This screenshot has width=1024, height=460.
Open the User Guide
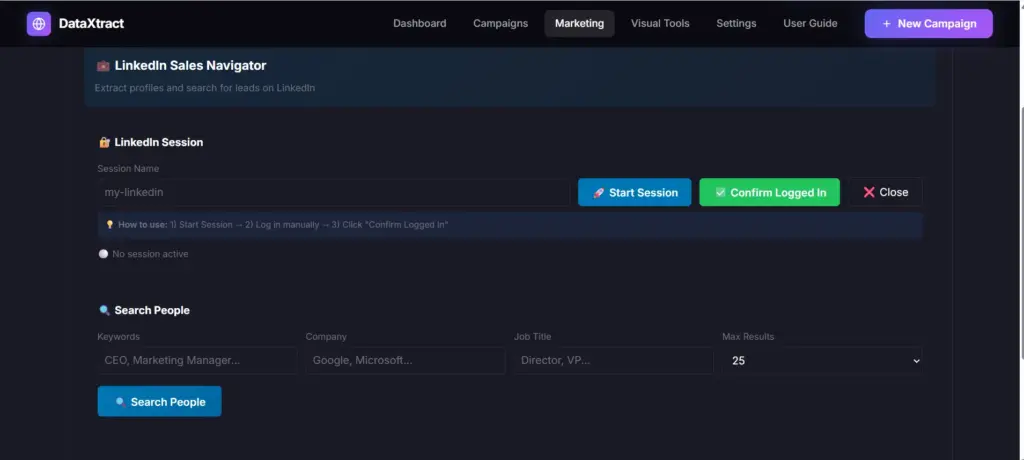point(810,24)
